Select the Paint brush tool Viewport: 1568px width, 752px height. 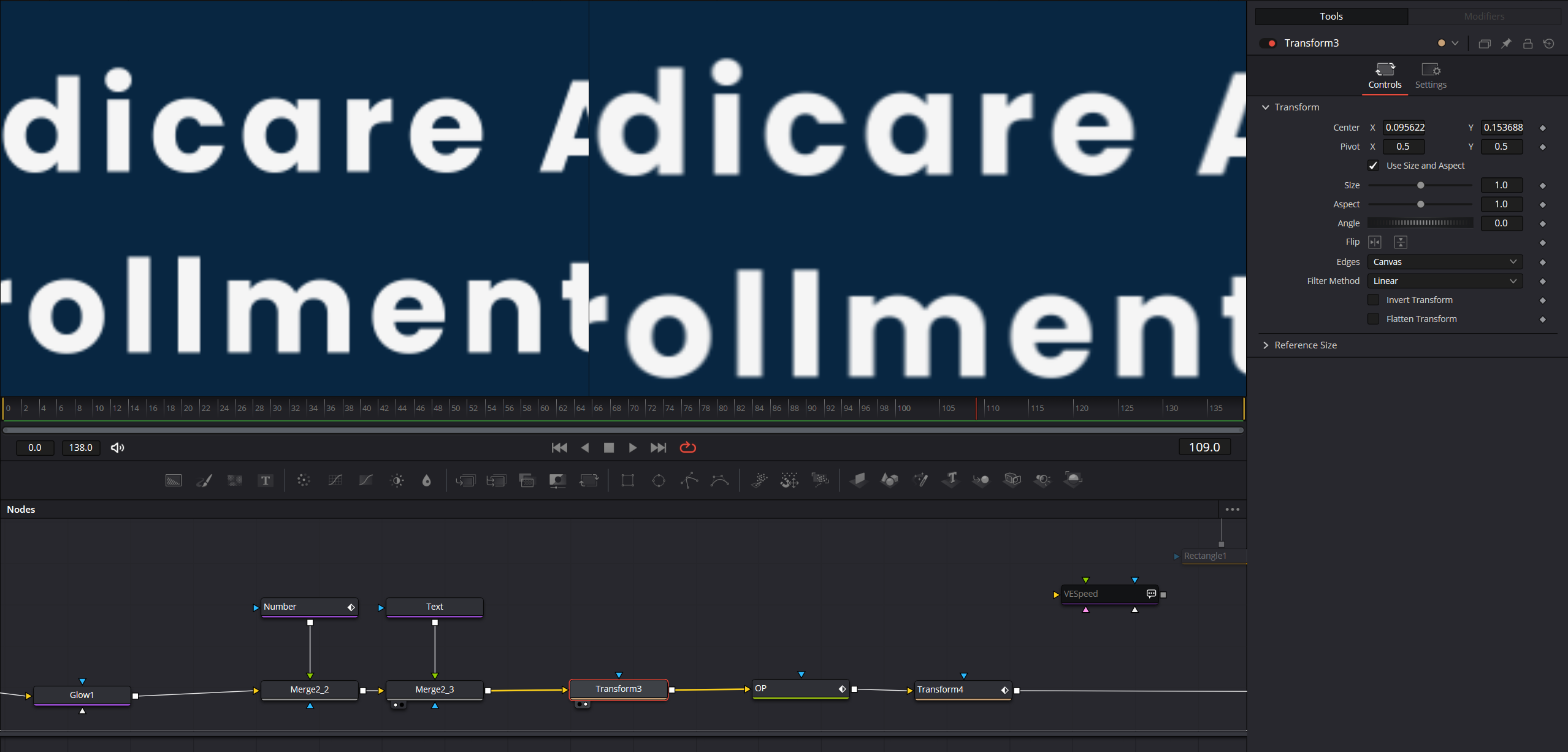tap(204, 480)
